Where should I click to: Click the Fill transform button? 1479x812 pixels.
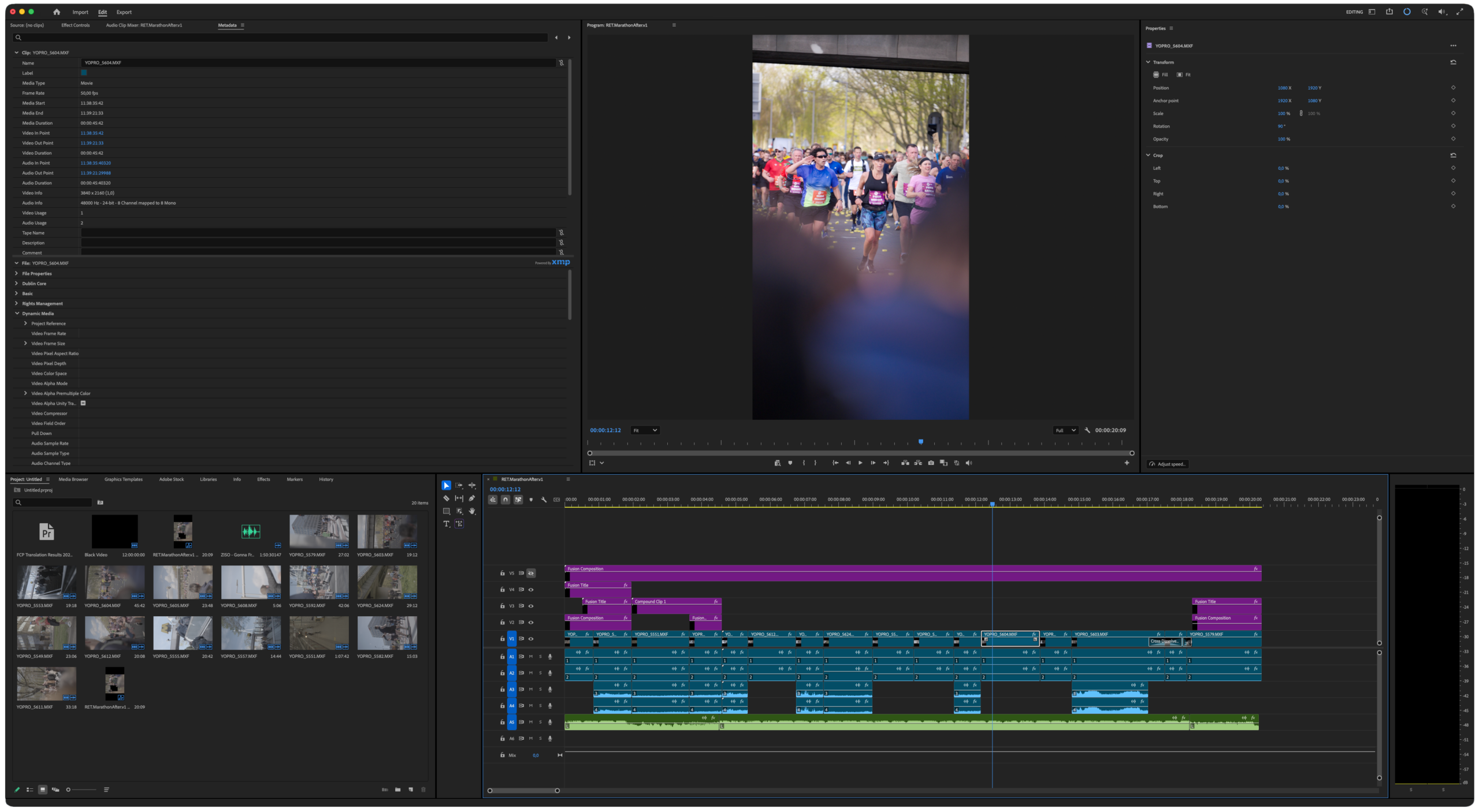point(1161,75)
